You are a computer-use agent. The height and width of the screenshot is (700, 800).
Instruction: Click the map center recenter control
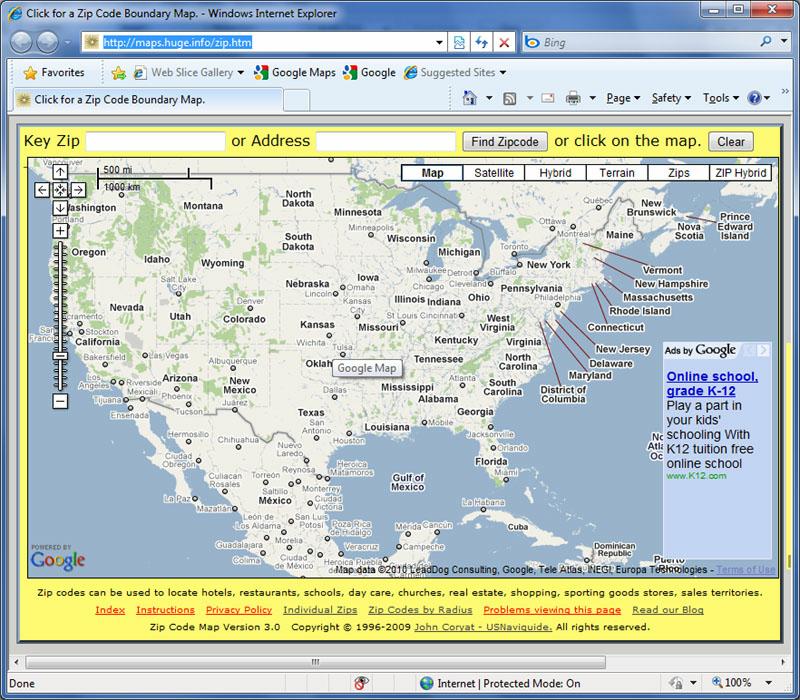point(60,190)
